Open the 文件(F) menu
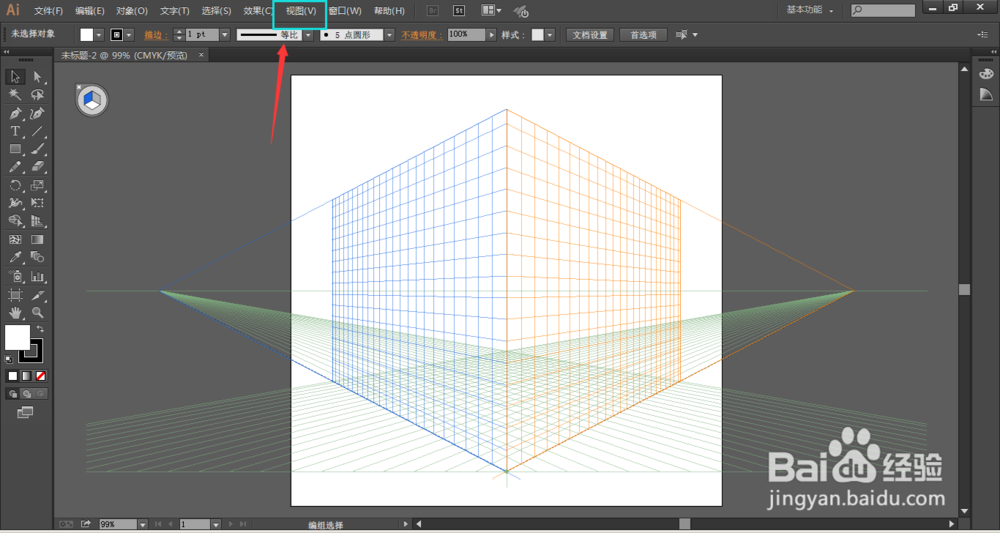 pyautogui.click(x=48, y=11)
